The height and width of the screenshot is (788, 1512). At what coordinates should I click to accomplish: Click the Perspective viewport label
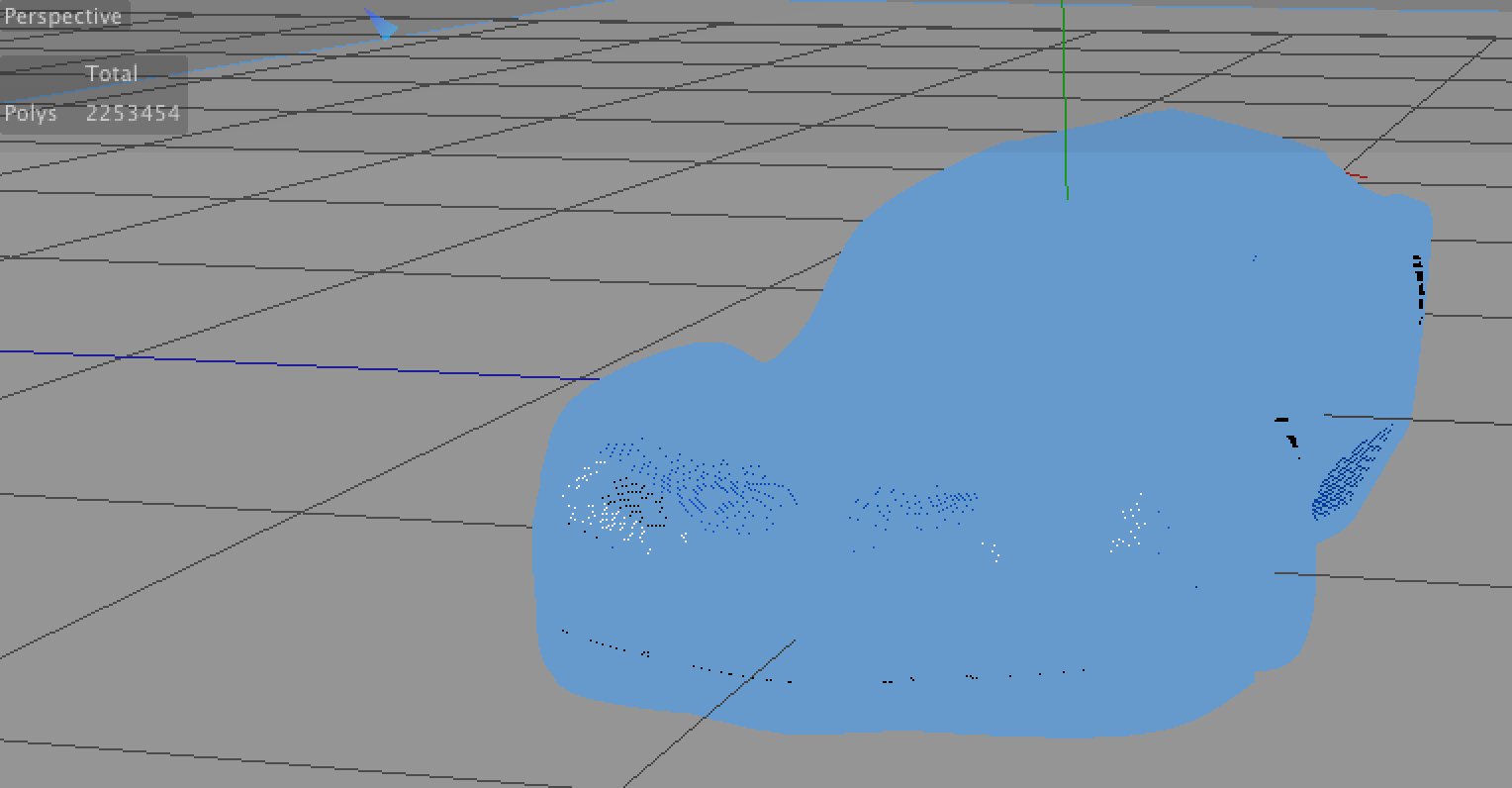(x=63, y=16)
